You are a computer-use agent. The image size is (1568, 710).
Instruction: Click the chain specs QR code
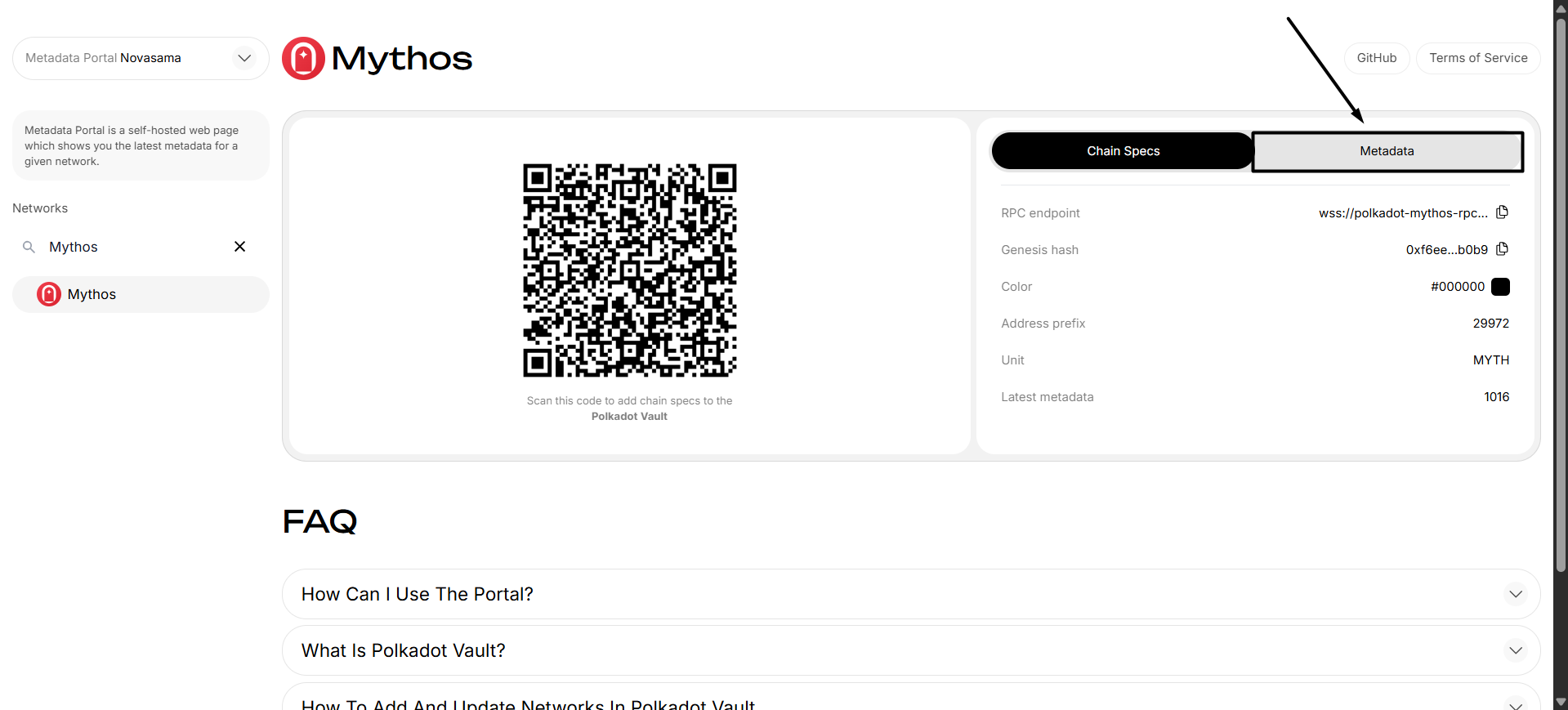tap(629, 270)
